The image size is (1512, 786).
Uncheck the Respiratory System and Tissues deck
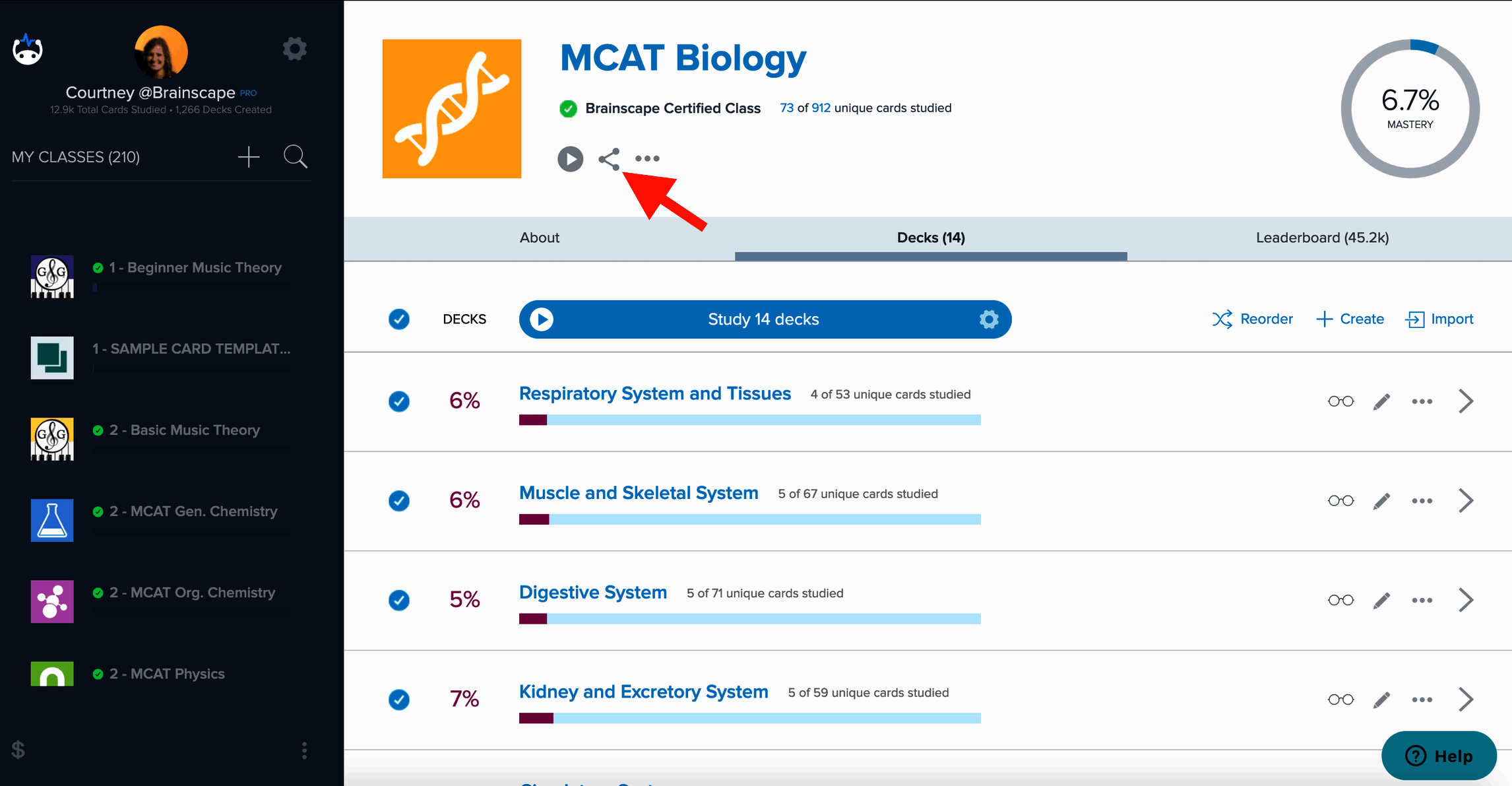click(399, 401)
